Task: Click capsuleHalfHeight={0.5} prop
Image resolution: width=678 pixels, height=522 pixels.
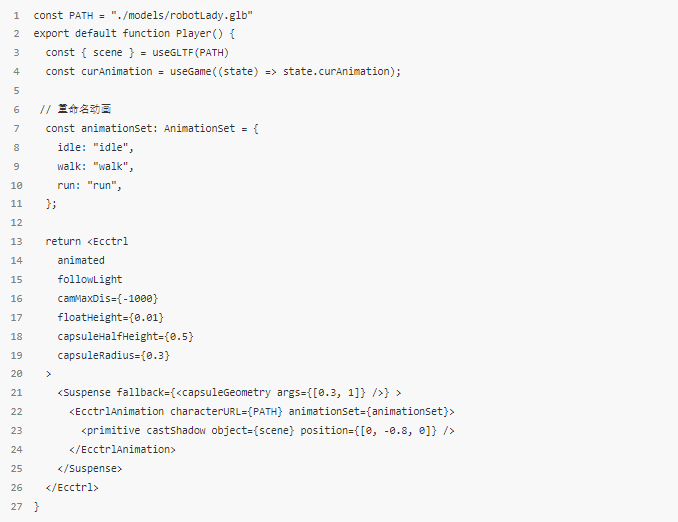Action: click(125, 336)
